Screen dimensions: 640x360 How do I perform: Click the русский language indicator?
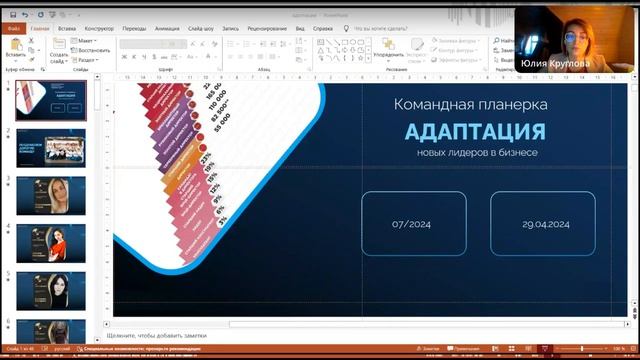pos(62,349)
